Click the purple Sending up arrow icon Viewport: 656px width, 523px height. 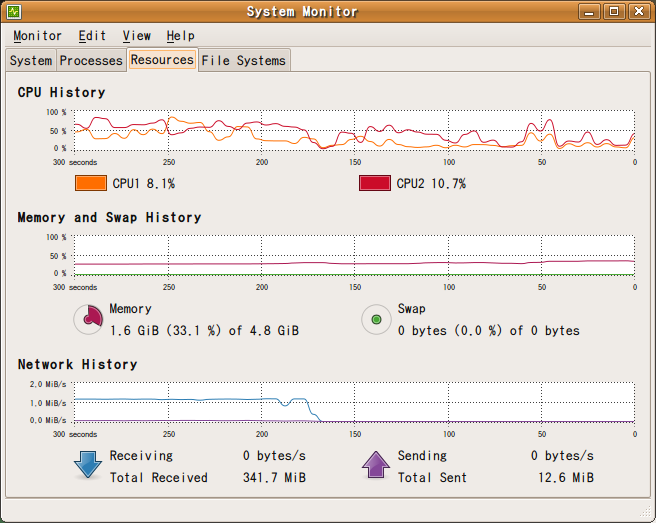(376, 466)
